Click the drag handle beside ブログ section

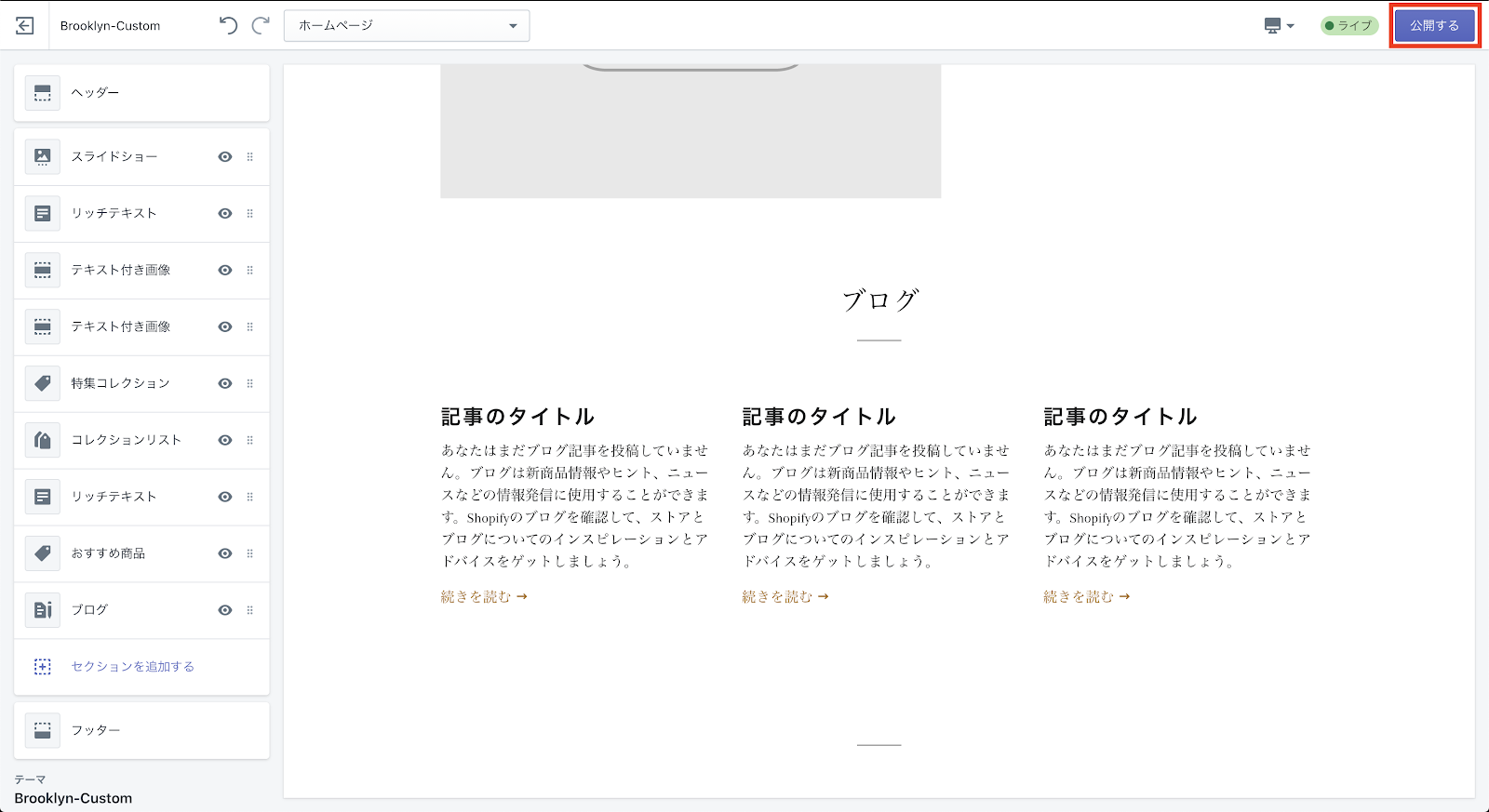point(250,610)
